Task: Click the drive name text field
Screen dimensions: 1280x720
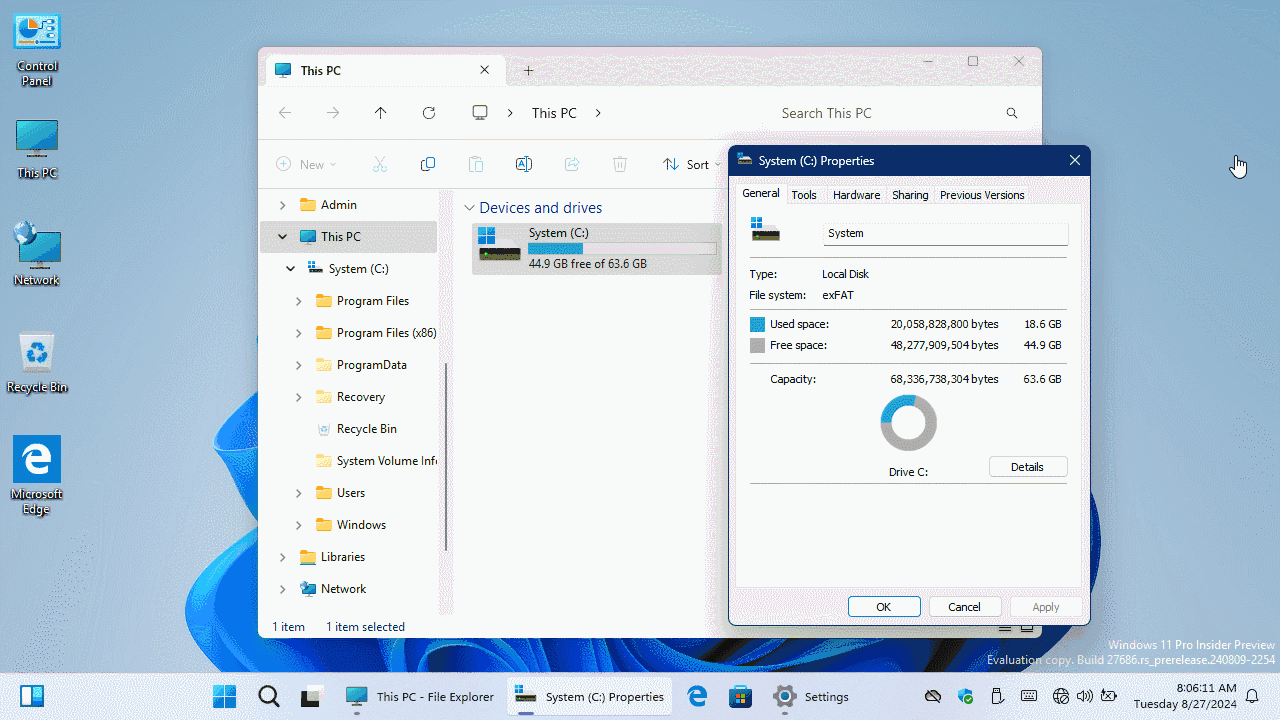Action: coord(945,233)
